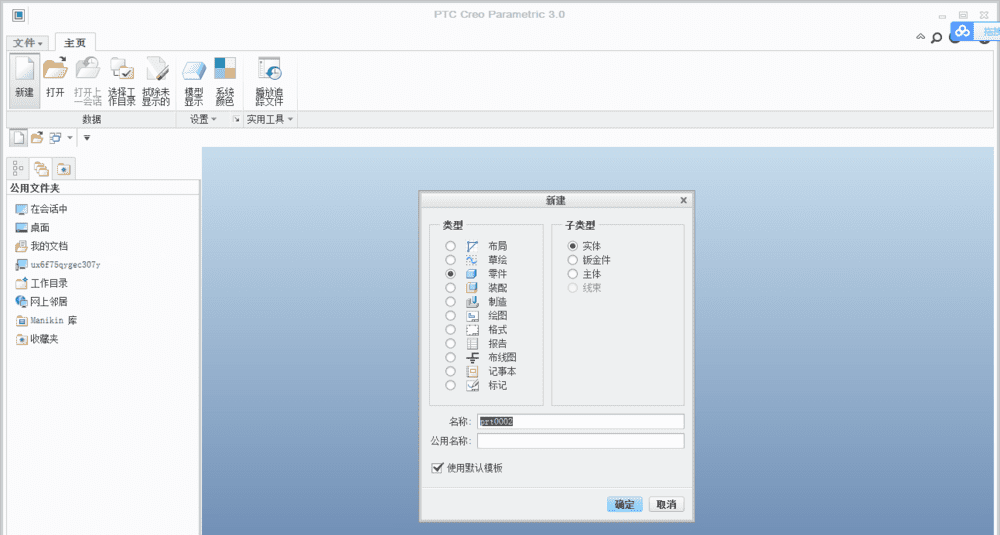1000x535 pixels.
Task: Choose the 主体 sub-type radio button
Action: (573, 274)
